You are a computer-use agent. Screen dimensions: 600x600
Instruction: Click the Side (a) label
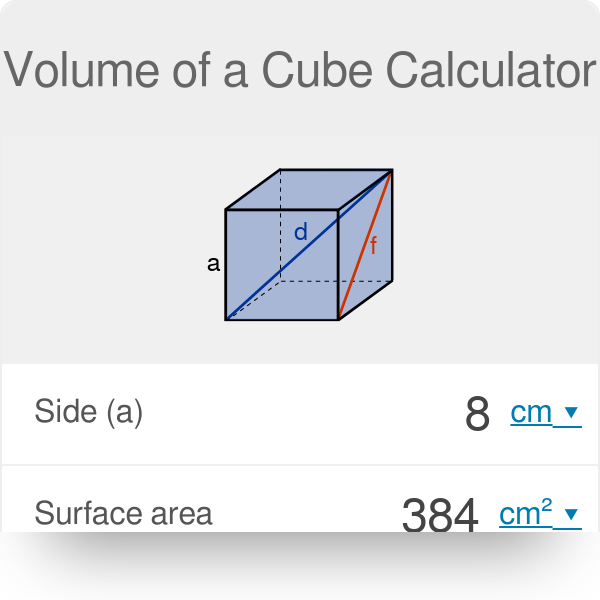89,412
